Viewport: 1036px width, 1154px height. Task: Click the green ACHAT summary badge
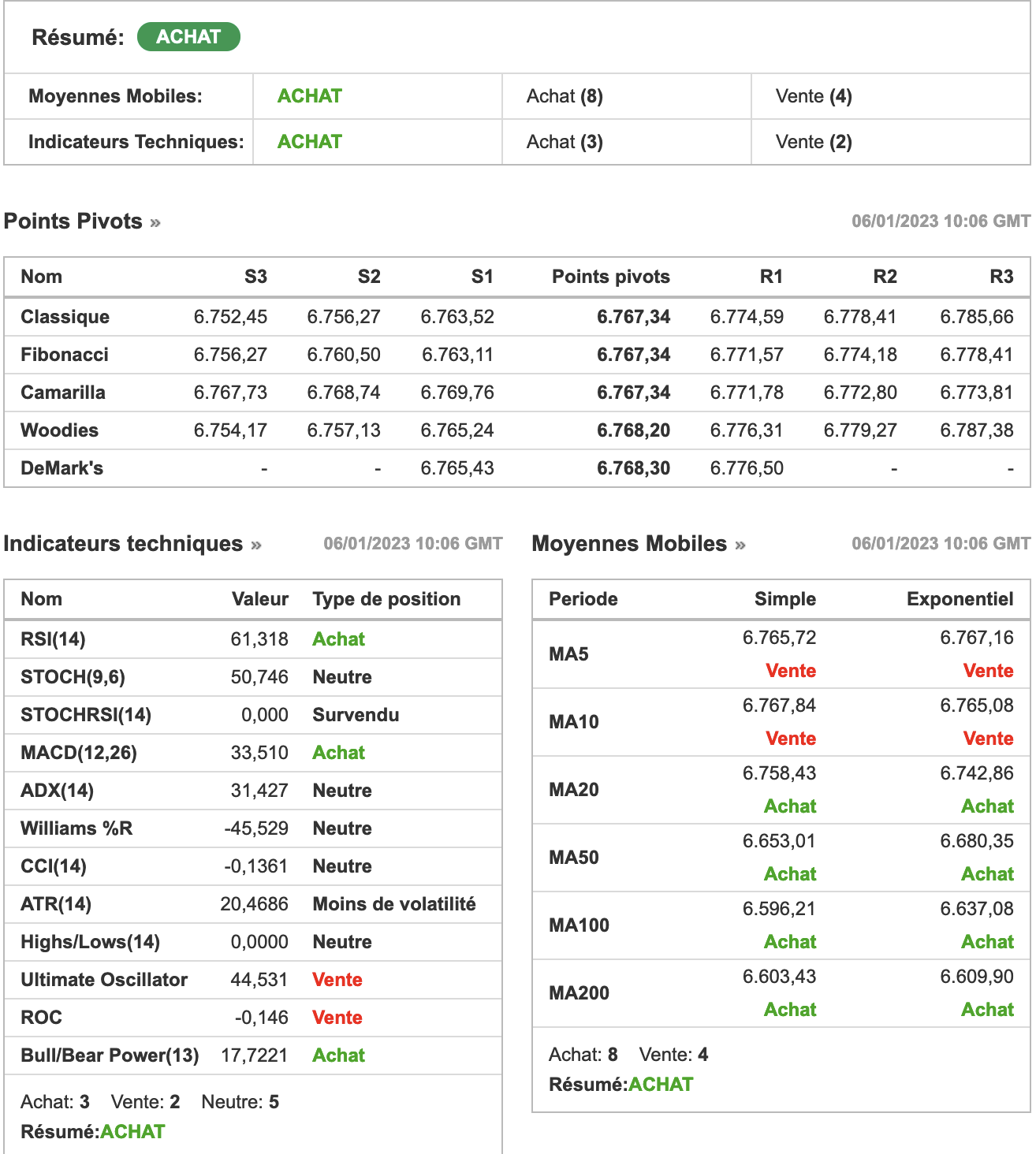(188, 37)
